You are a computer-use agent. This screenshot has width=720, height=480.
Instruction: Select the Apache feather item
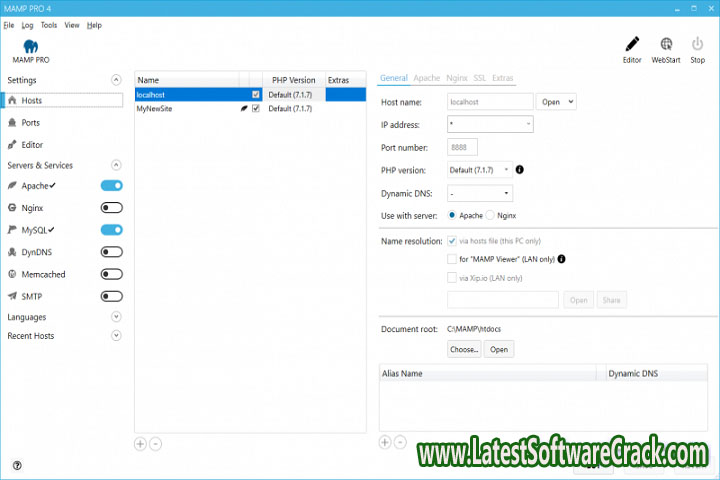pos(31,186)
